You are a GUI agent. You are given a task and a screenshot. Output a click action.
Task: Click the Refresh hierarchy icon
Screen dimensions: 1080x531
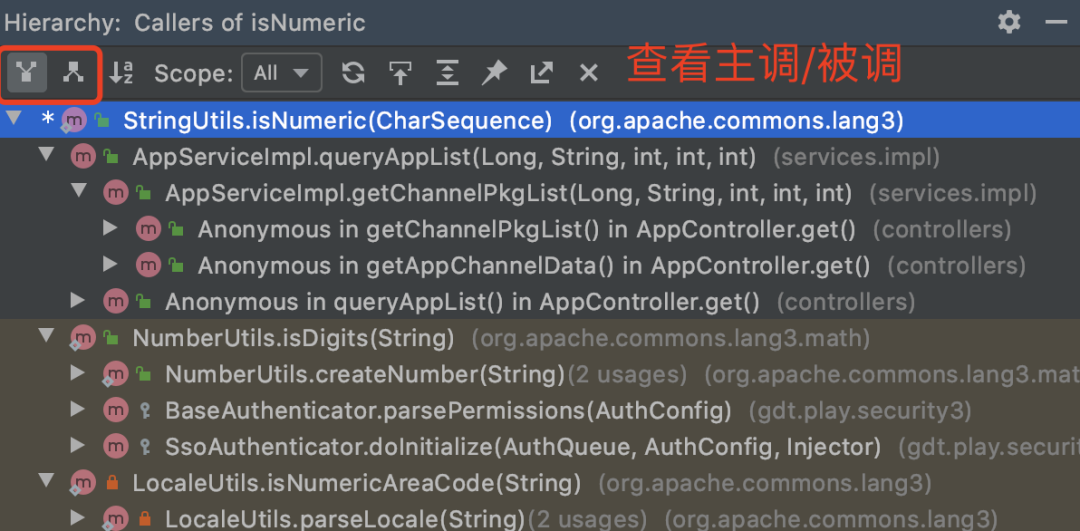coord(353,73)
